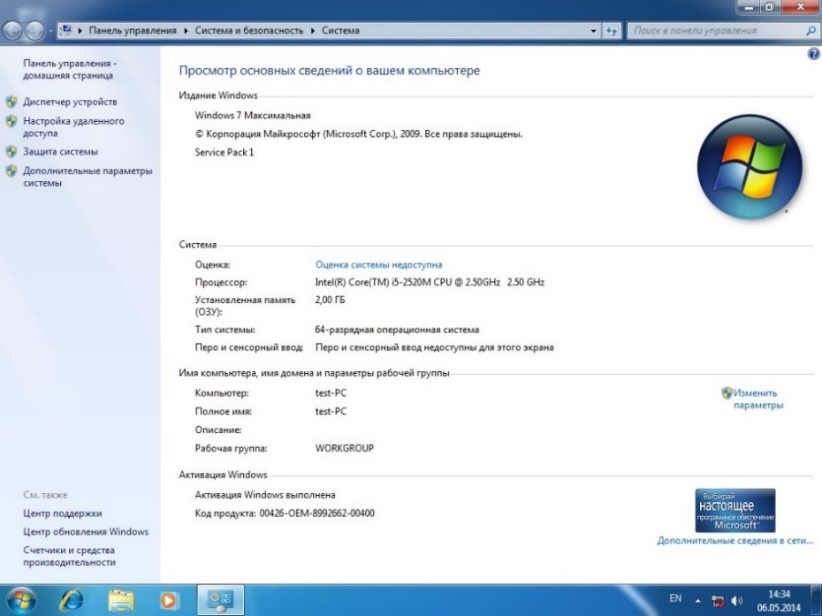Select product key text "00426-OEM-8992662-00400"
822x616 pixels.
[x=317, y=513]
